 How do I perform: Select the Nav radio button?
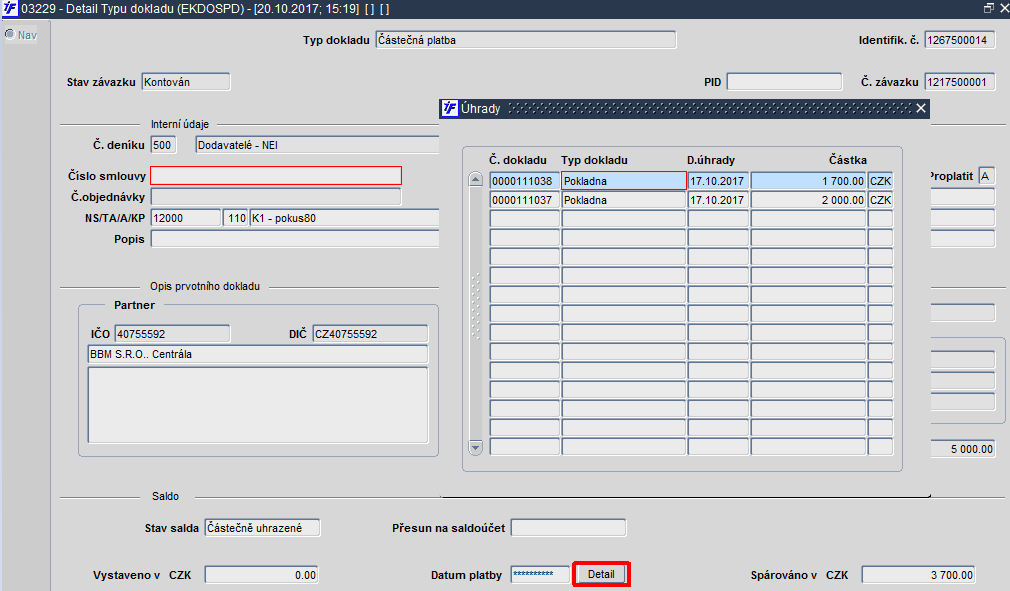pos(10,34)
